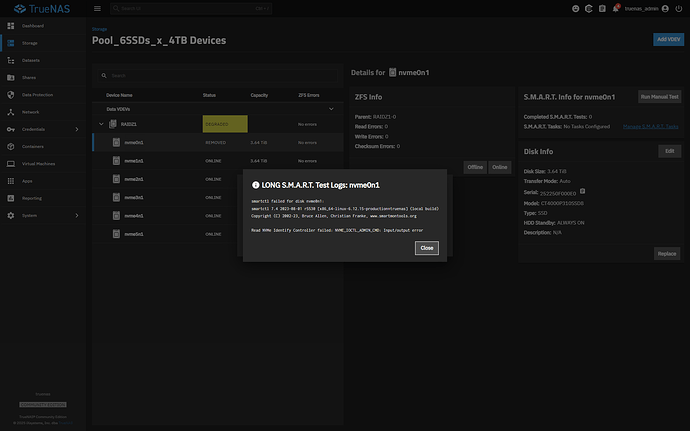
Task: Open the Reporting chart icon in the sidebar
Action: pos(11,198)
